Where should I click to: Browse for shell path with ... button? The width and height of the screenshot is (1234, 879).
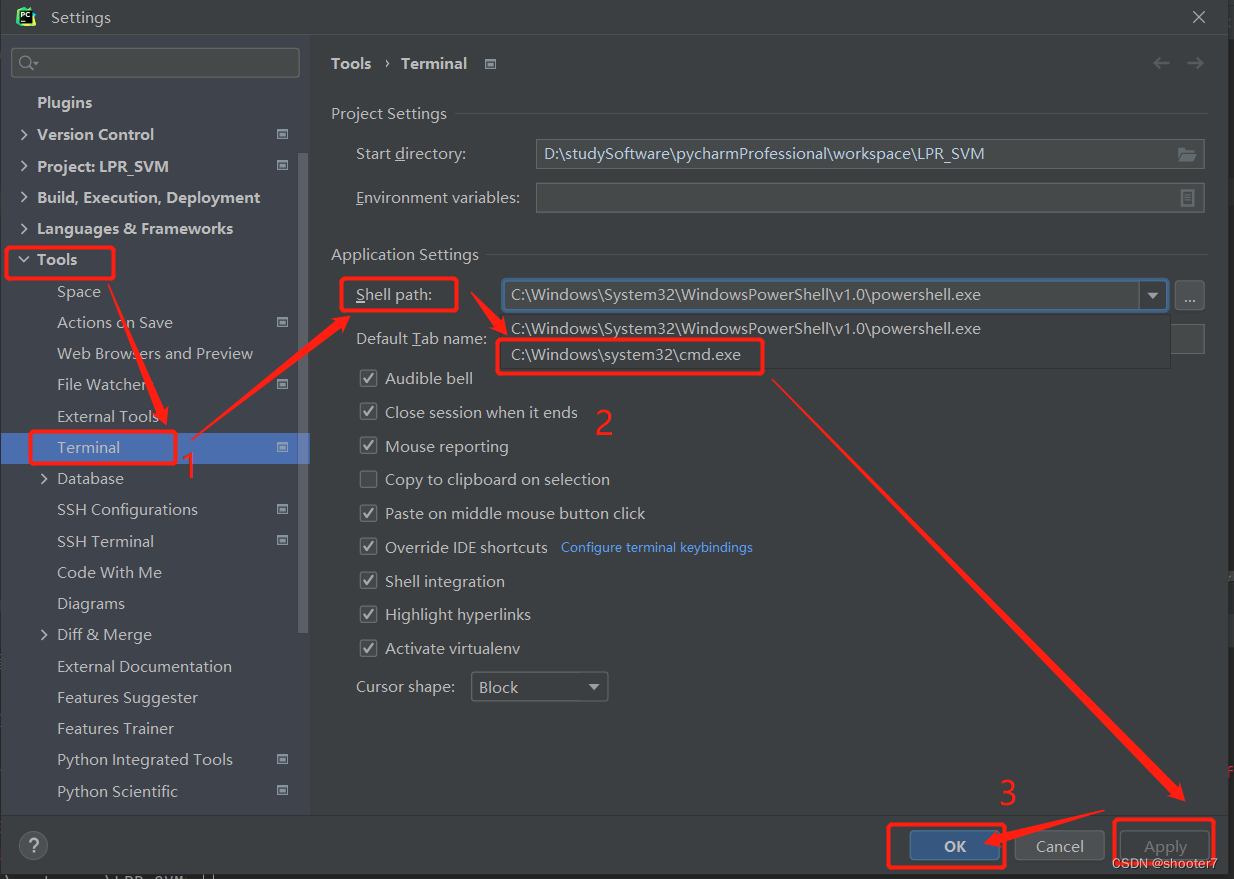click(x=1190, y=296)
